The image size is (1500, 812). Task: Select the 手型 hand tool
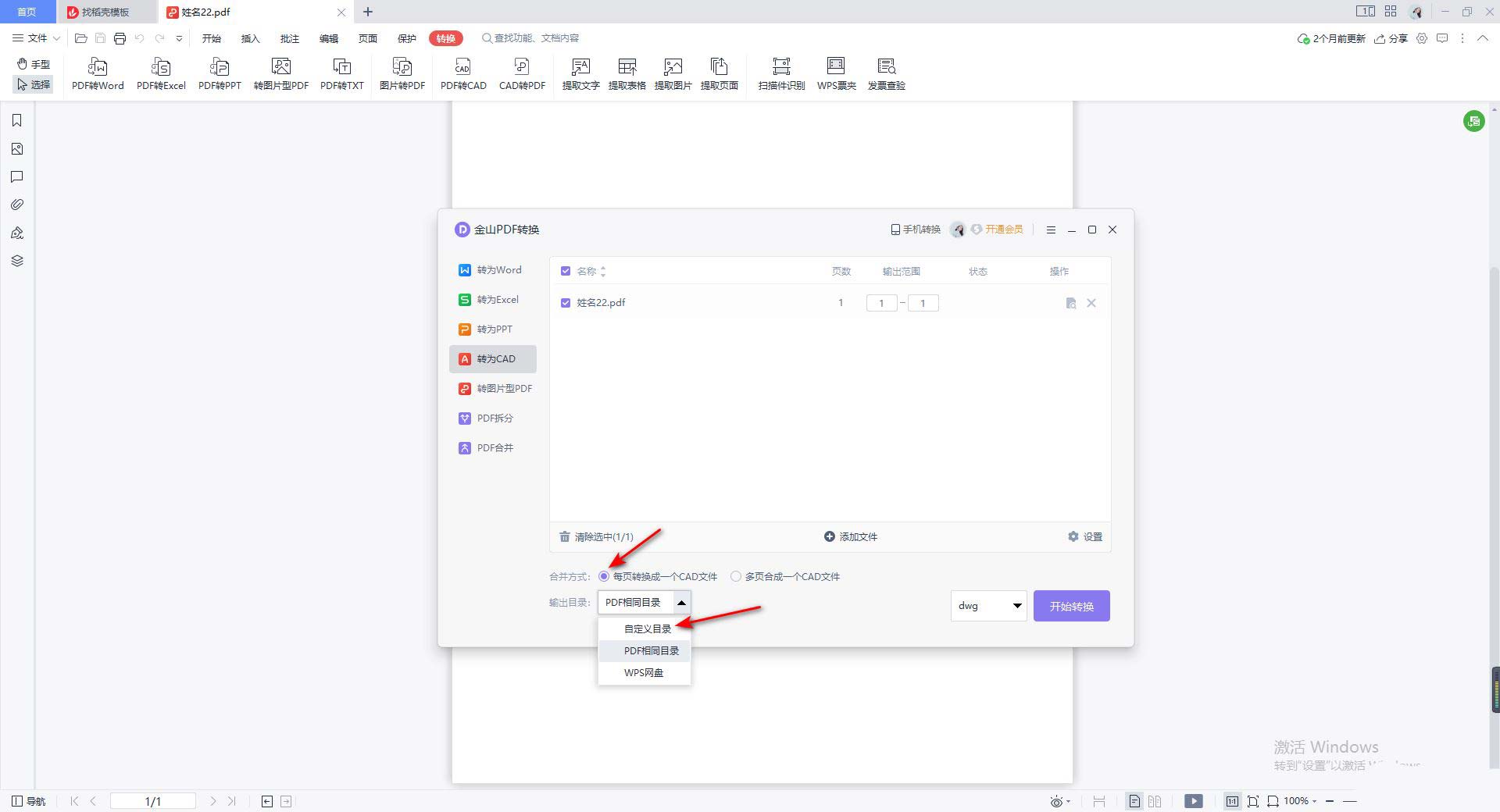click(x=34, y=64)
